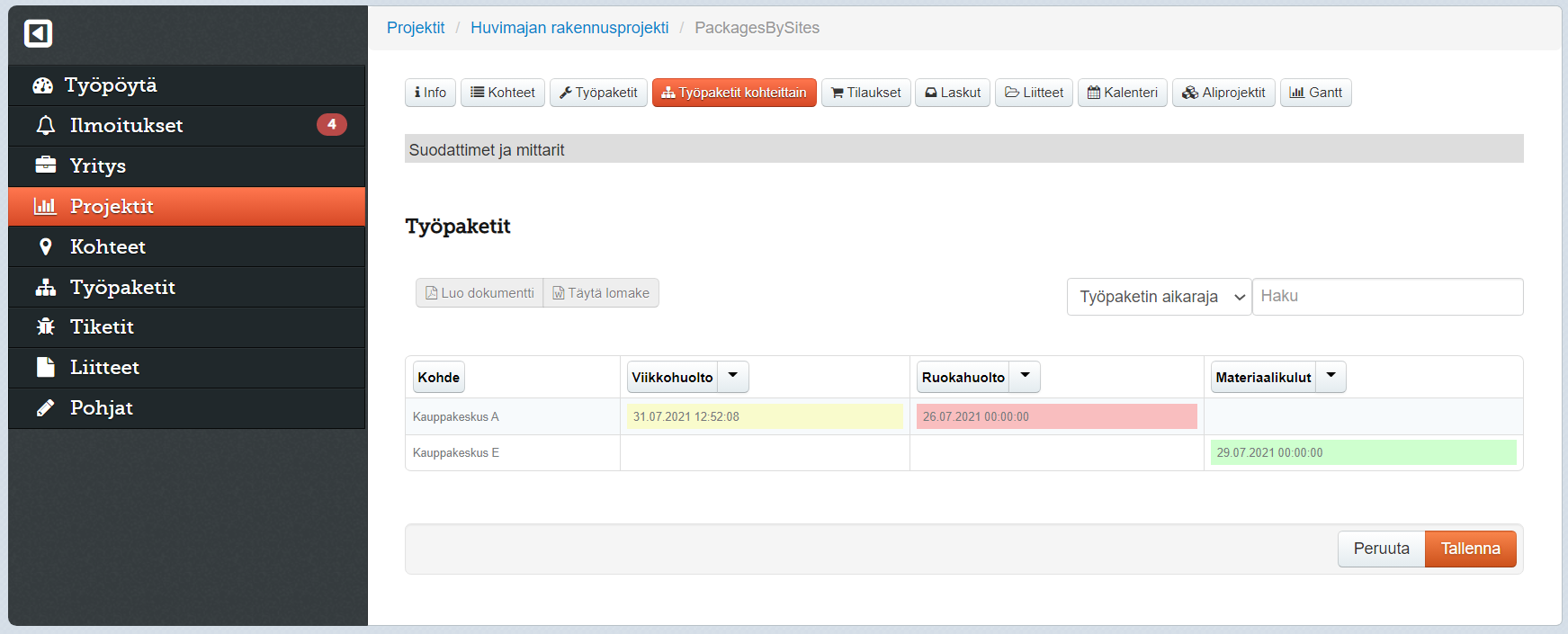Expand the Suodattimet ja mittarit panel
1568x634 pixels.
coord(963,149)
